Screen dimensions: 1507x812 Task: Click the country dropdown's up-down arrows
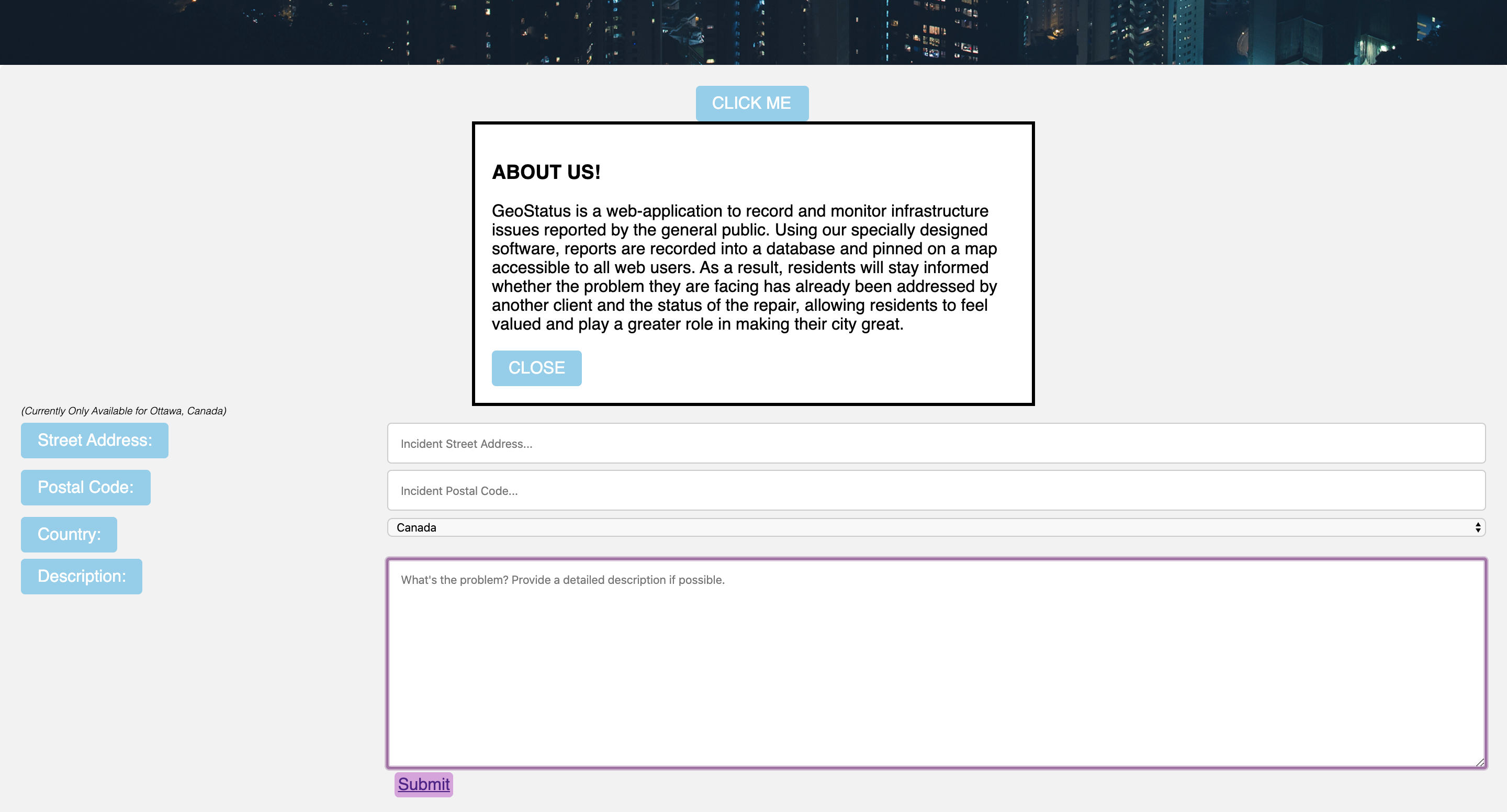[x=1477, y=527]
